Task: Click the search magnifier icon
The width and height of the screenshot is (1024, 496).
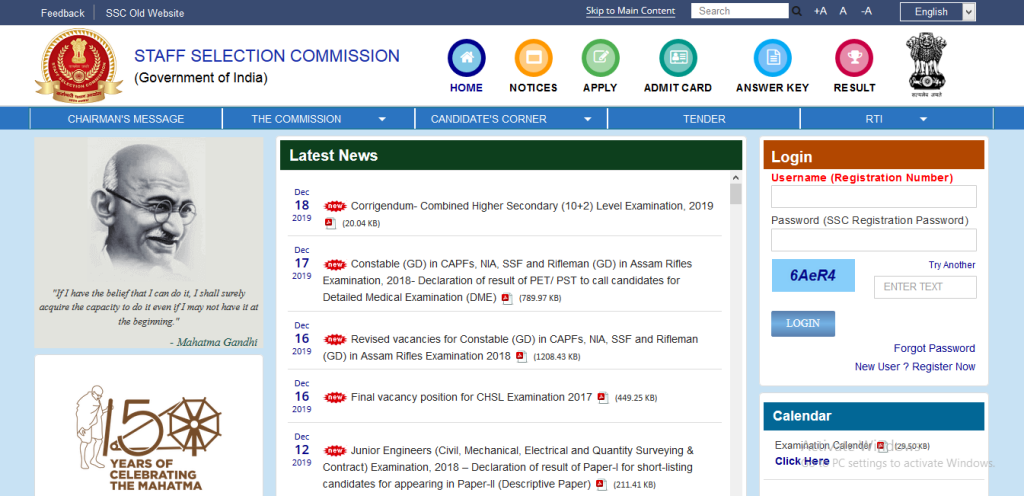Action: pyautogui.click(x=797, y=11)
